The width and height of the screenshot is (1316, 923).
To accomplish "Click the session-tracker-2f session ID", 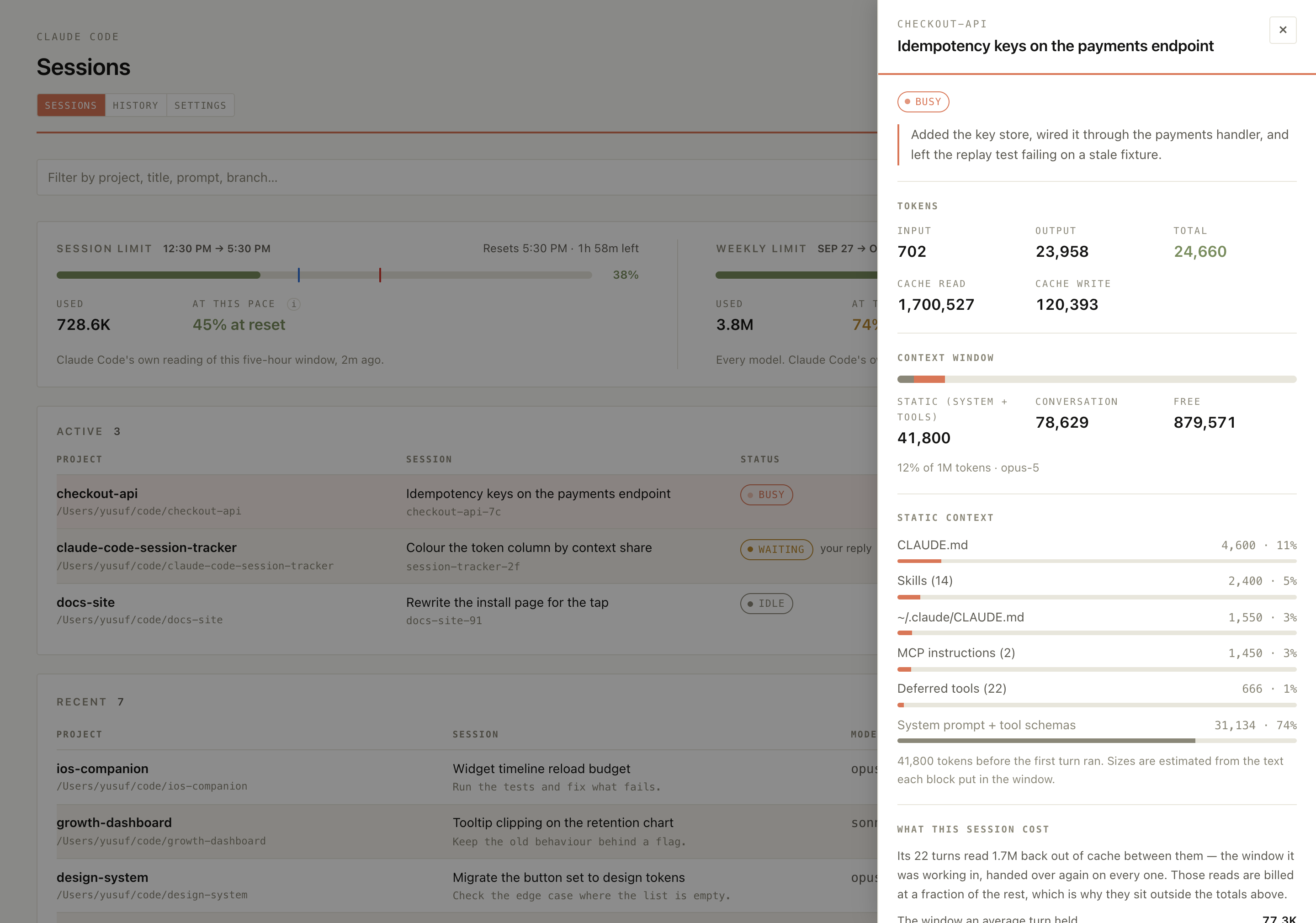I will [463, 567].
